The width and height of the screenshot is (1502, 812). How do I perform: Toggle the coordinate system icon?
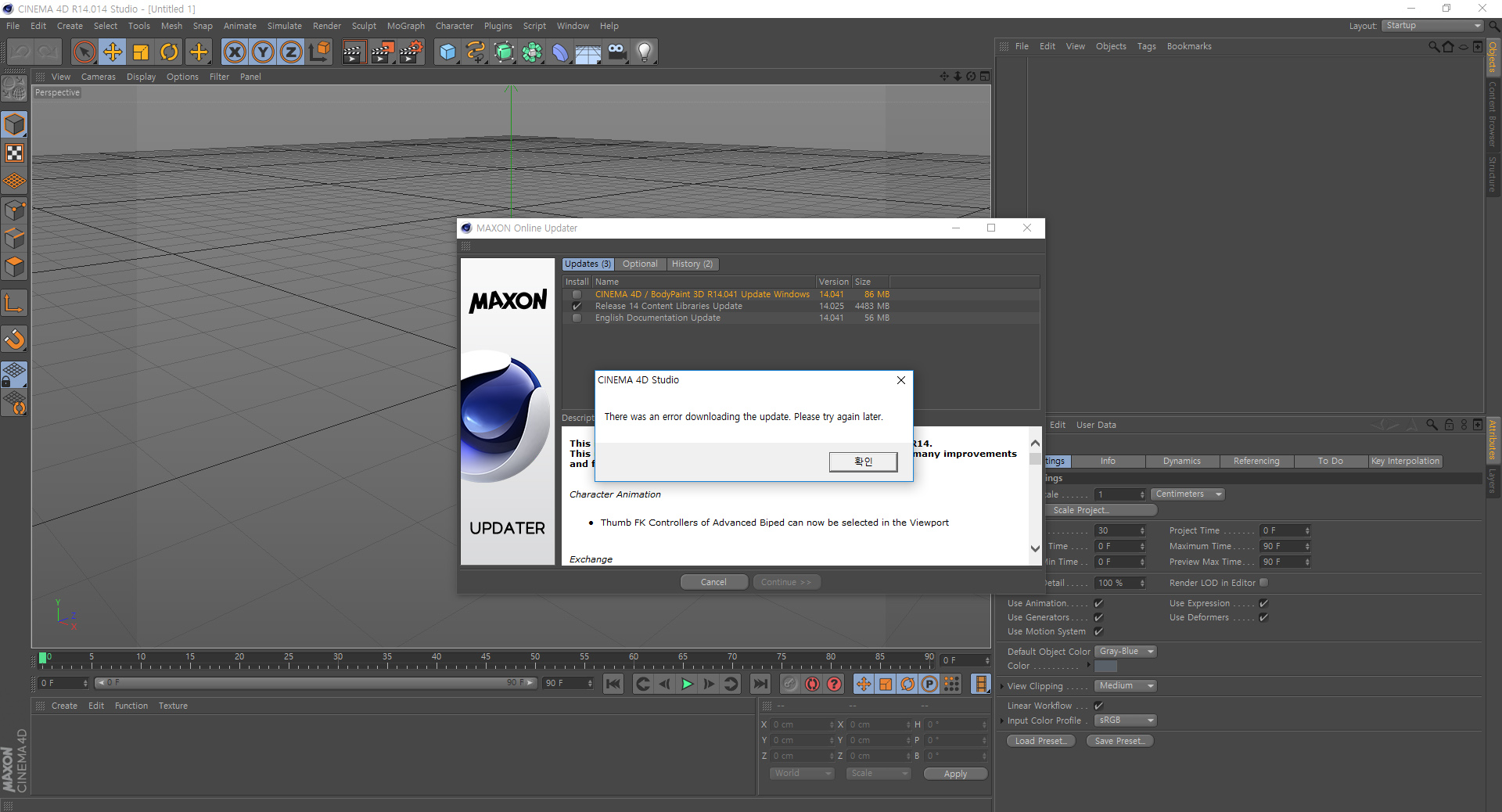(x=319, y=52)
